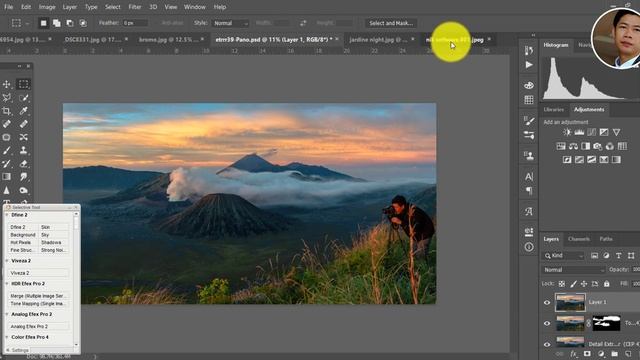
Task: Click the Merge (Multiple Image Series) button
Action: 38,296
